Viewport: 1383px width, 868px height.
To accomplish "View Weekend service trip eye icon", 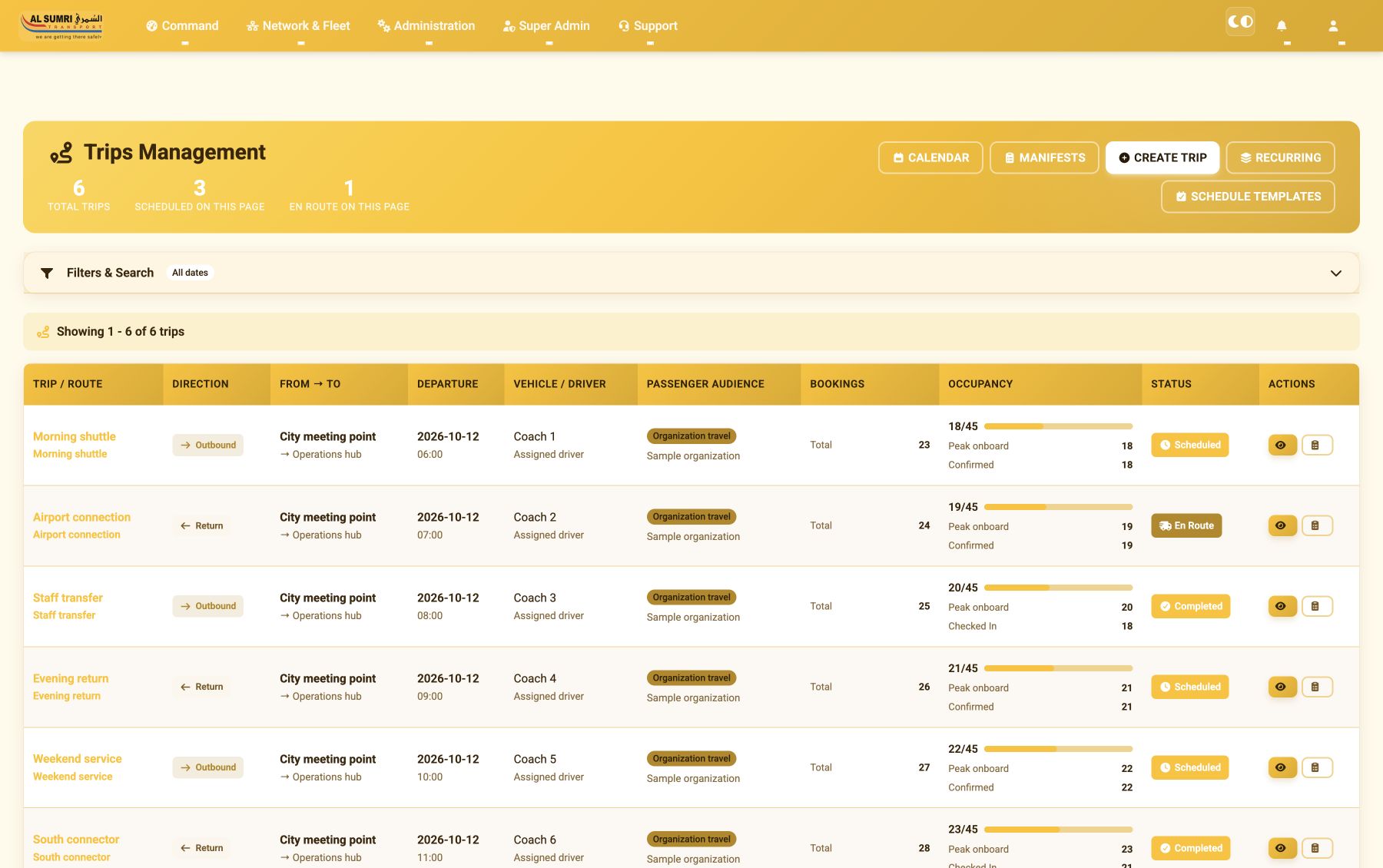I will 1282,767.
